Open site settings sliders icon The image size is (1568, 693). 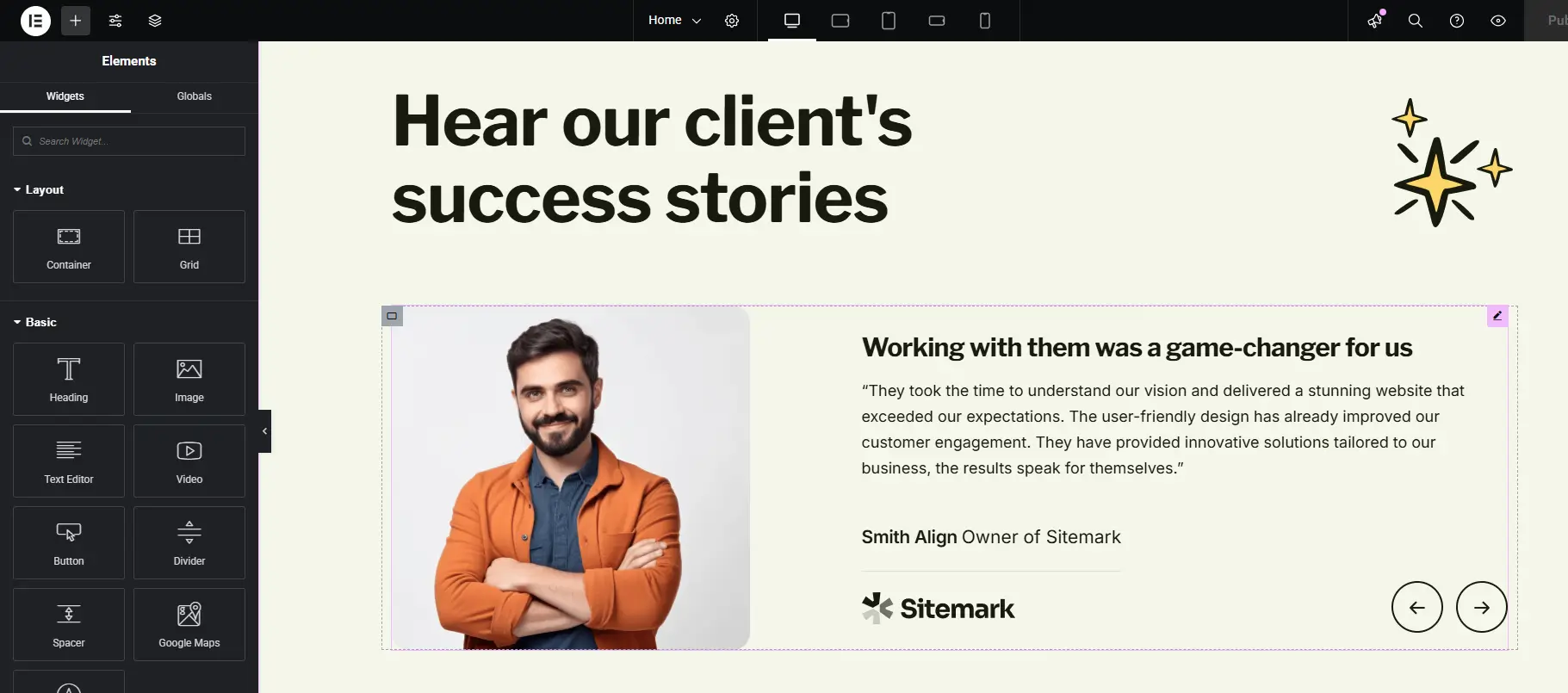click(115, 21)
